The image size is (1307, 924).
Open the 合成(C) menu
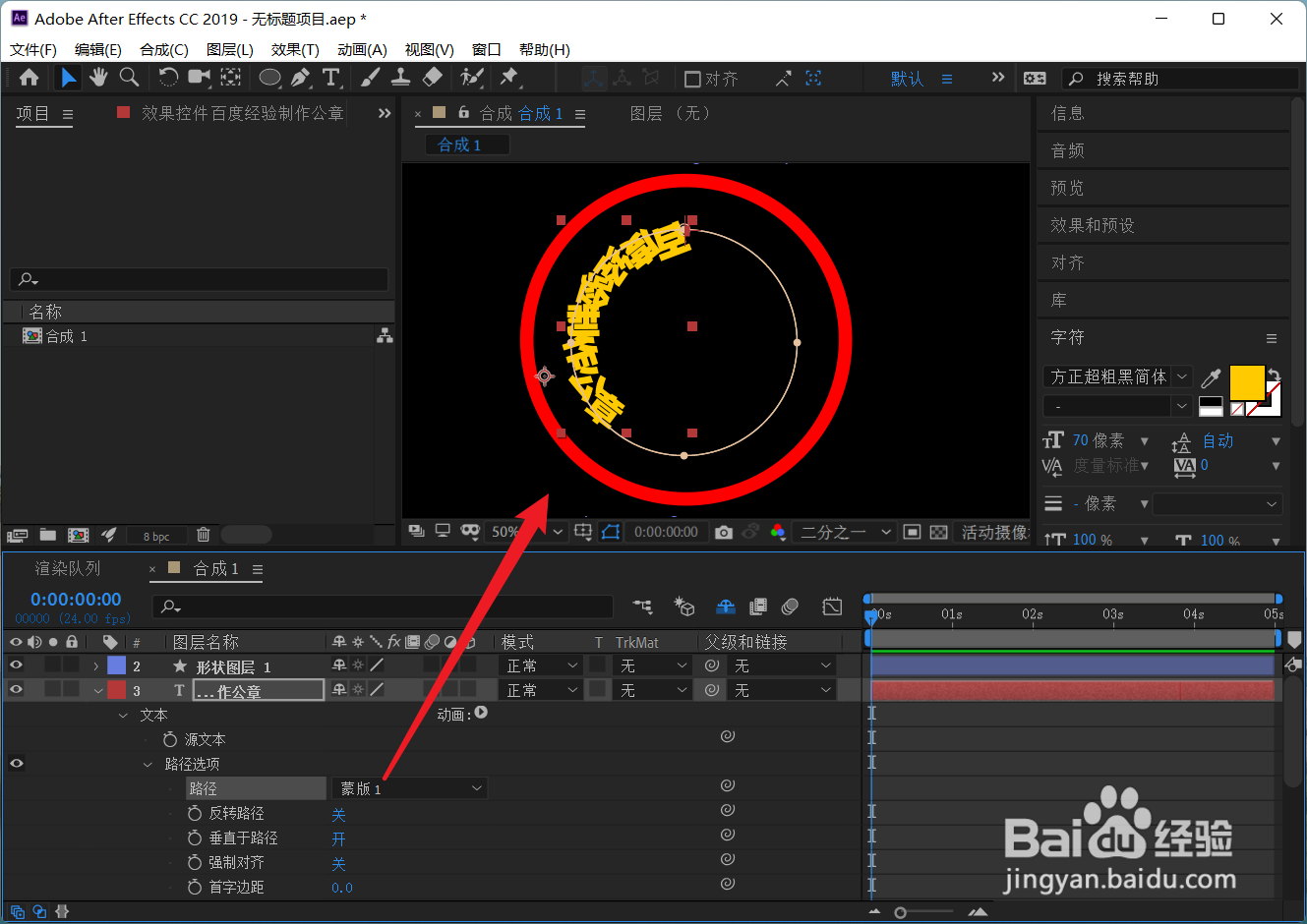click(x=164, y=49)
